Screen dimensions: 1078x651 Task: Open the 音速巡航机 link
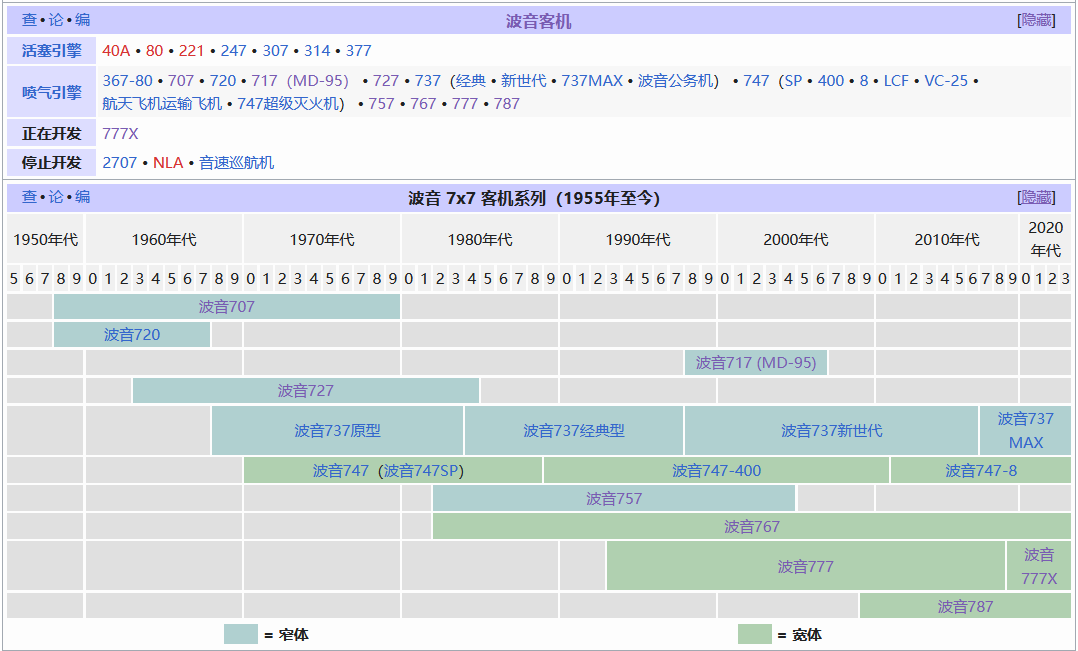click(x=236, y=163)
